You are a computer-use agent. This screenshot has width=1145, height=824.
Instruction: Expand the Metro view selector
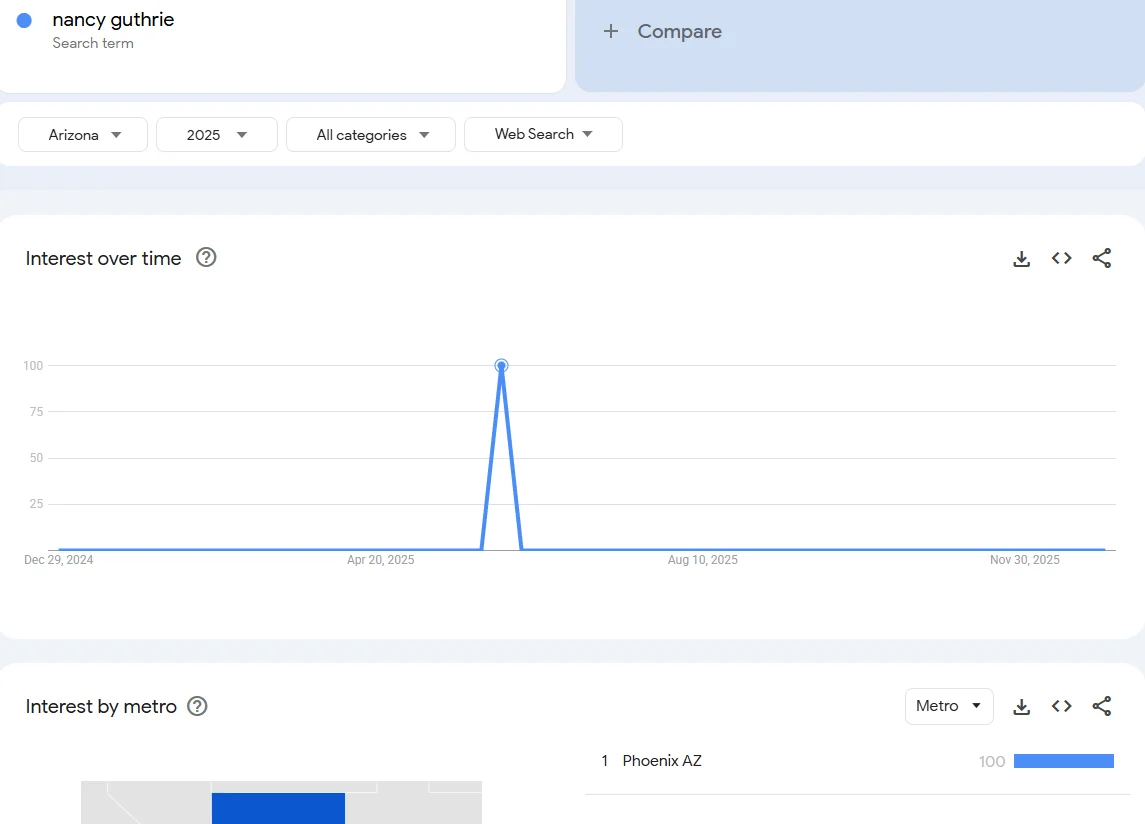click(948, 706)
